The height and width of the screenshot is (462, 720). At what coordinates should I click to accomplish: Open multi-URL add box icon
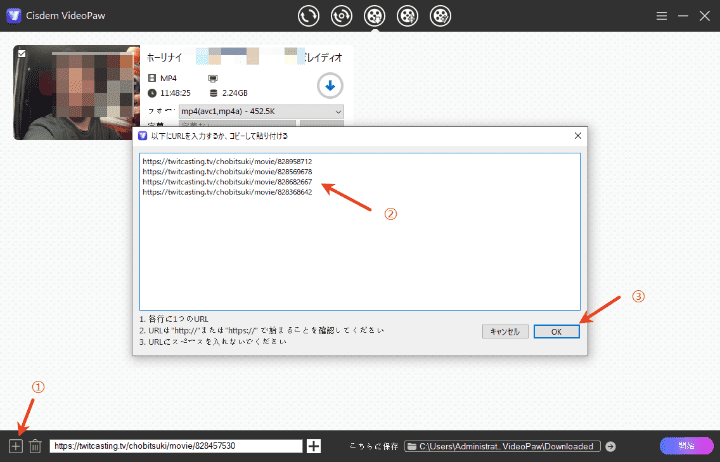point(16,446)
